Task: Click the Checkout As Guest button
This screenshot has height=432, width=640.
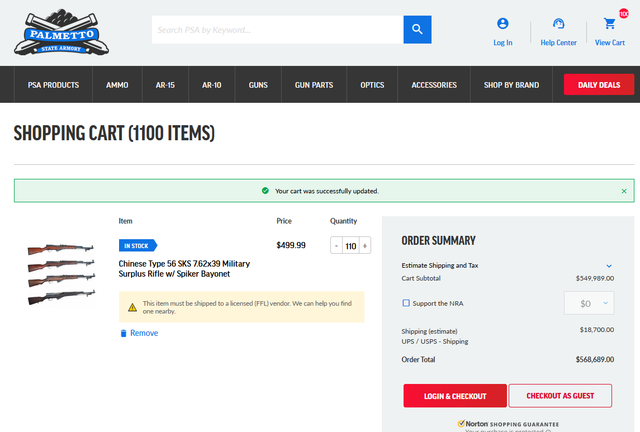Action: pos(560,396)
